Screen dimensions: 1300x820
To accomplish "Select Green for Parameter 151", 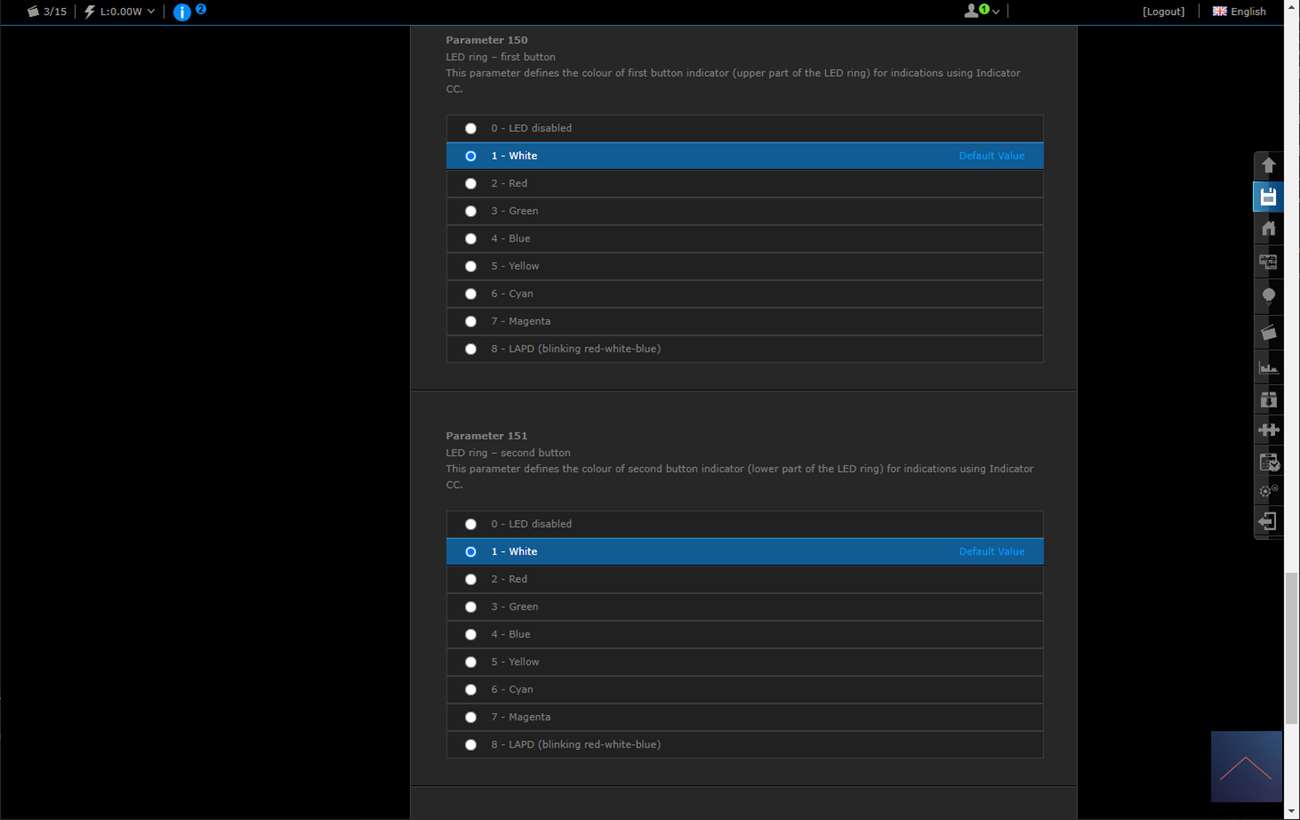I will (471, 607).
